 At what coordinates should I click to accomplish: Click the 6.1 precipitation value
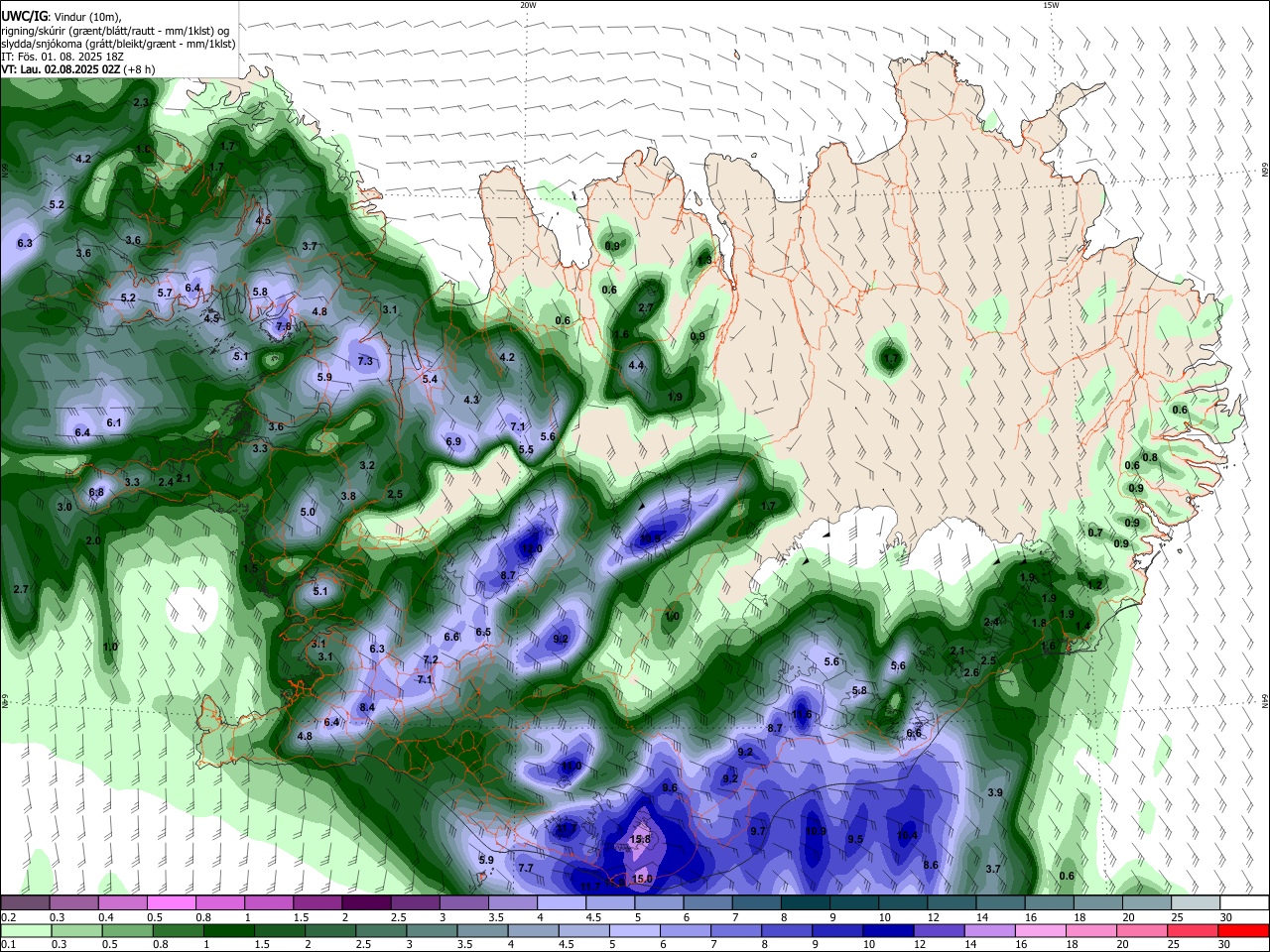coord(114,422)
